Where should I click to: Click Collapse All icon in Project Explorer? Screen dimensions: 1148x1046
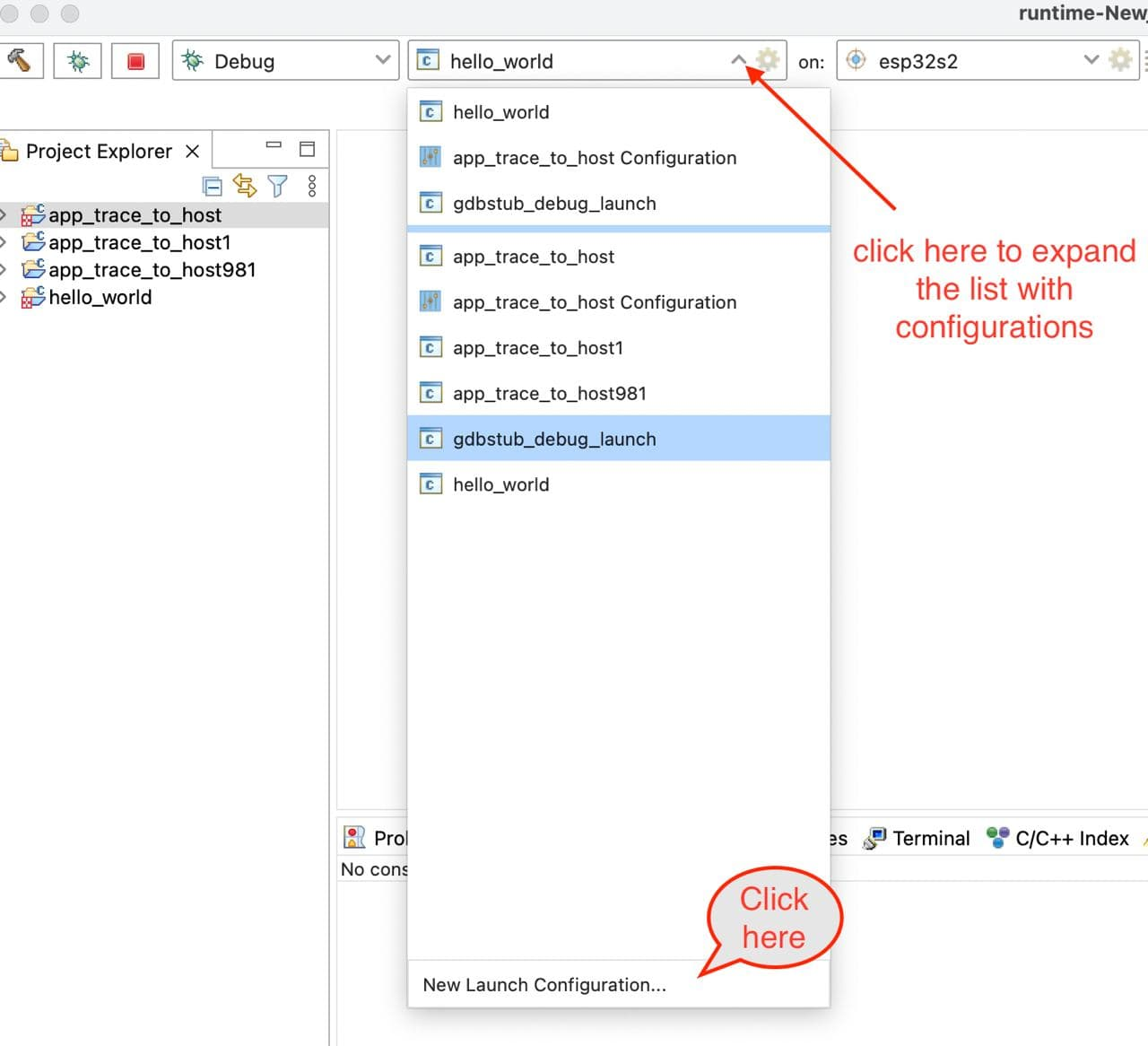pyautogui.click(x=213, y=186)
